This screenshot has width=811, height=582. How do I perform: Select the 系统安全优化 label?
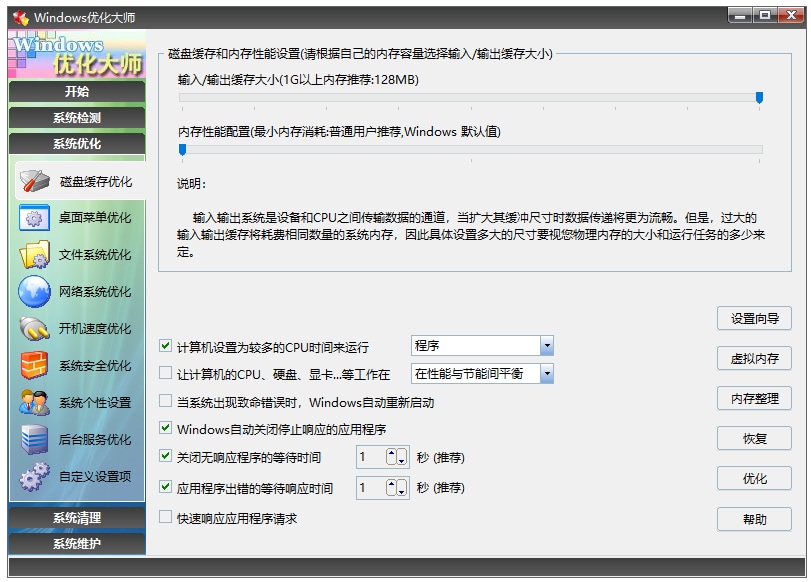coord(95,366)
